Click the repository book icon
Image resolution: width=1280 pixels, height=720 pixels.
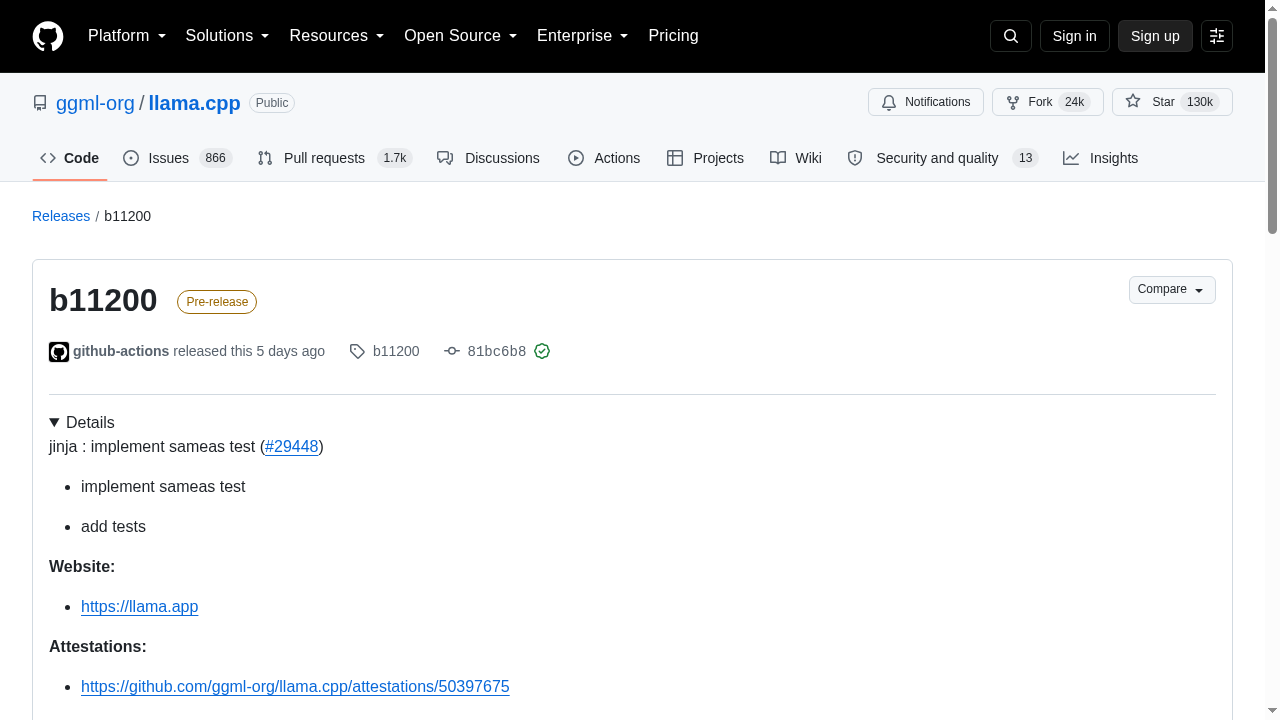click(40, 103)
